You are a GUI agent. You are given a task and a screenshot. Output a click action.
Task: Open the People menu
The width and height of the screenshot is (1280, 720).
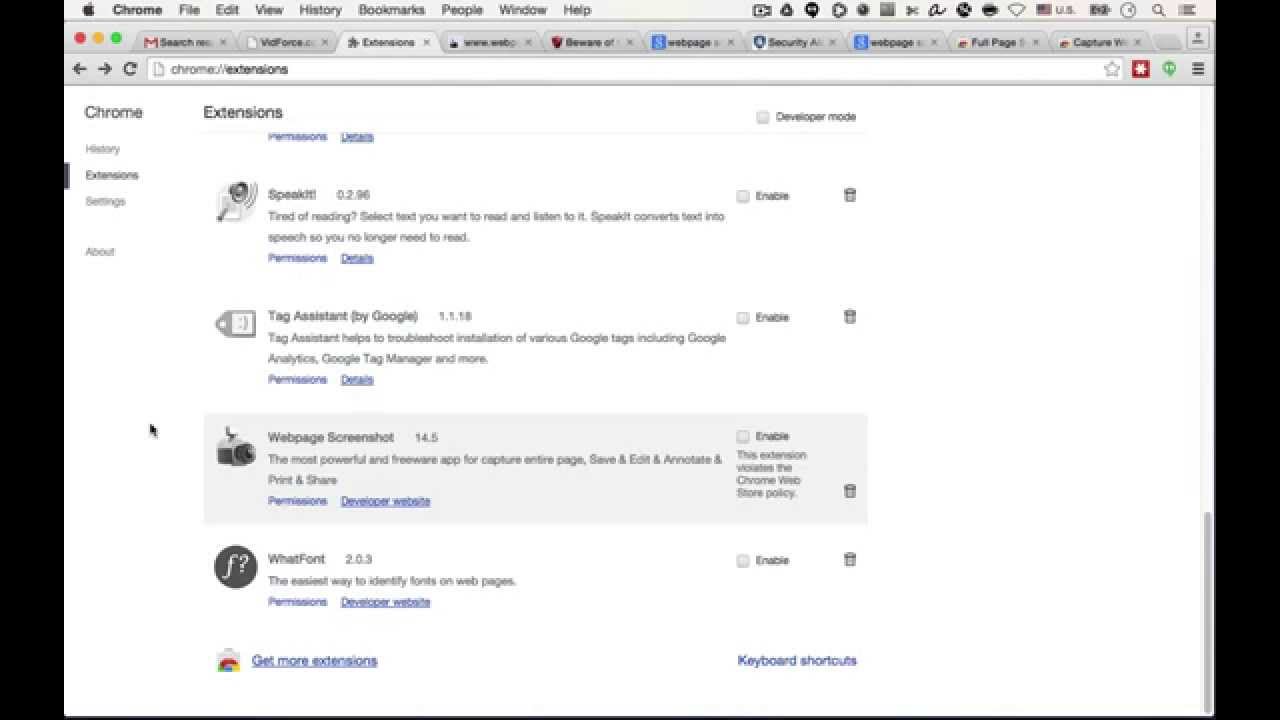462,10
